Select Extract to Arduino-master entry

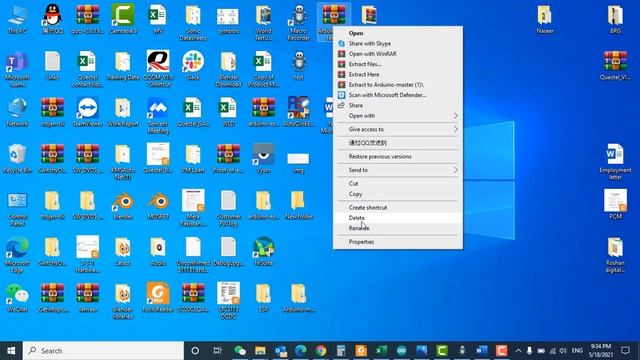point(398,85)
